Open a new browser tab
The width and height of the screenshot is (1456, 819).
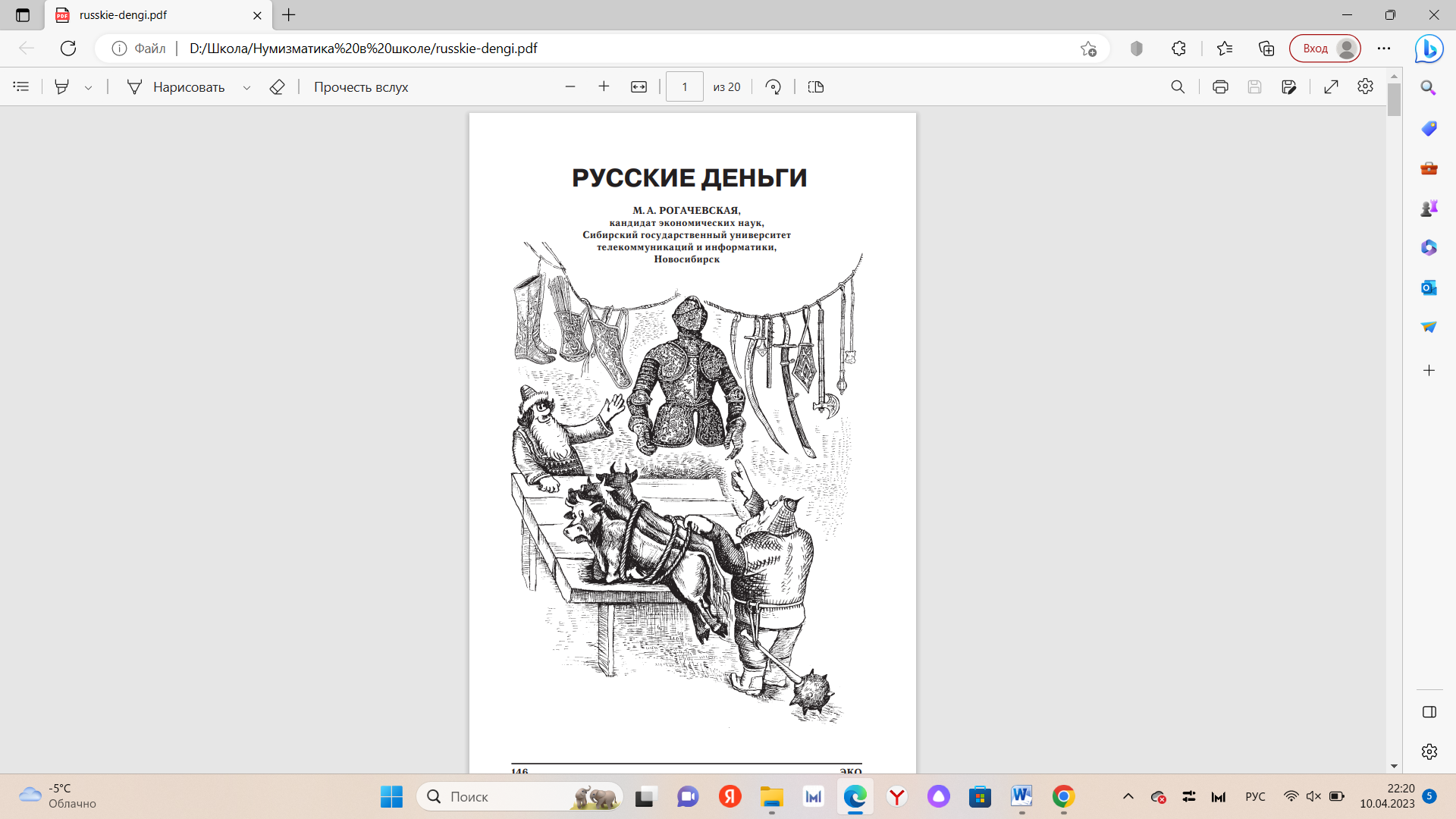289,15
